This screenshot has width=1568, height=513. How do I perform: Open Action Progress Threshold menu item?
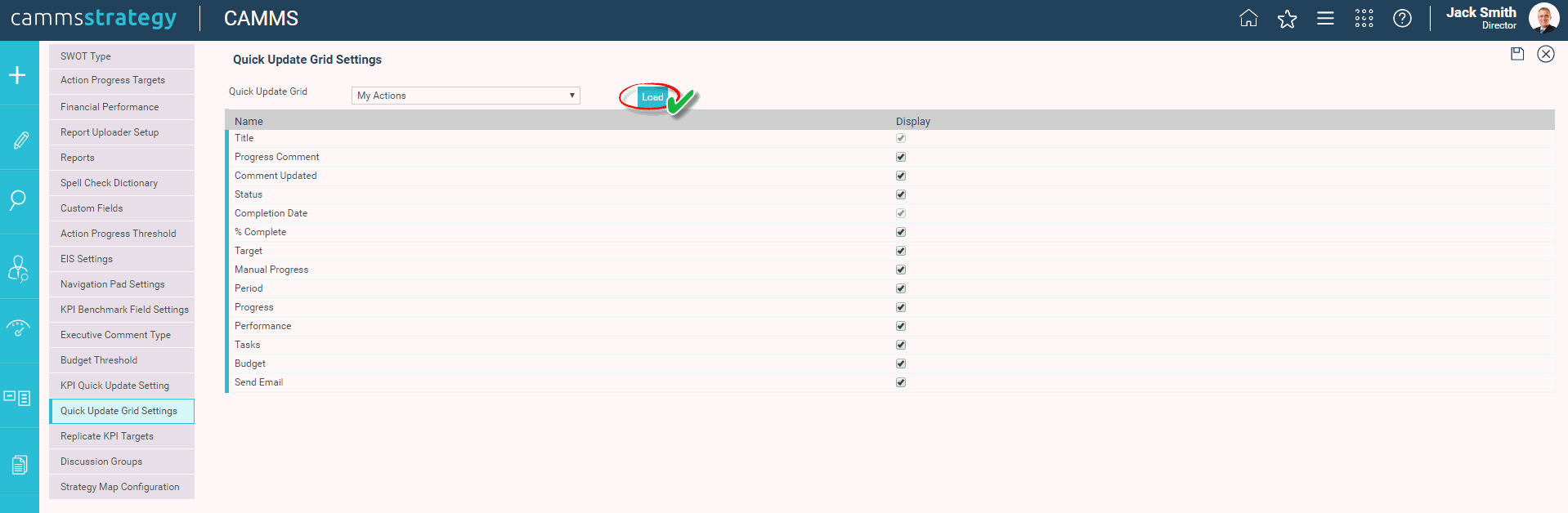coord(122,234)
